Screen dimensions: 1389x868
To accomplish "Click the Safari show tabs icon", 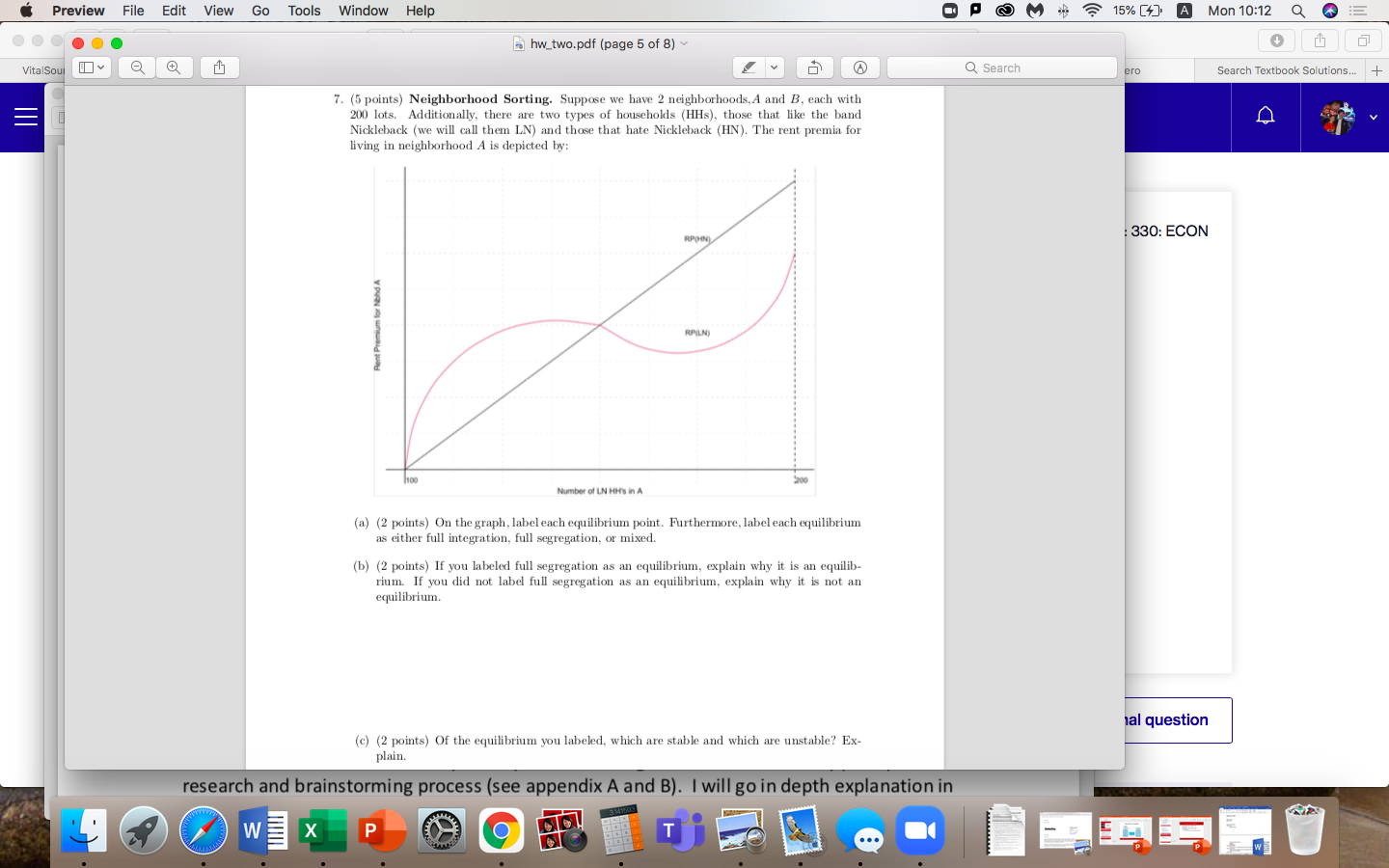I will (1363, 41).
